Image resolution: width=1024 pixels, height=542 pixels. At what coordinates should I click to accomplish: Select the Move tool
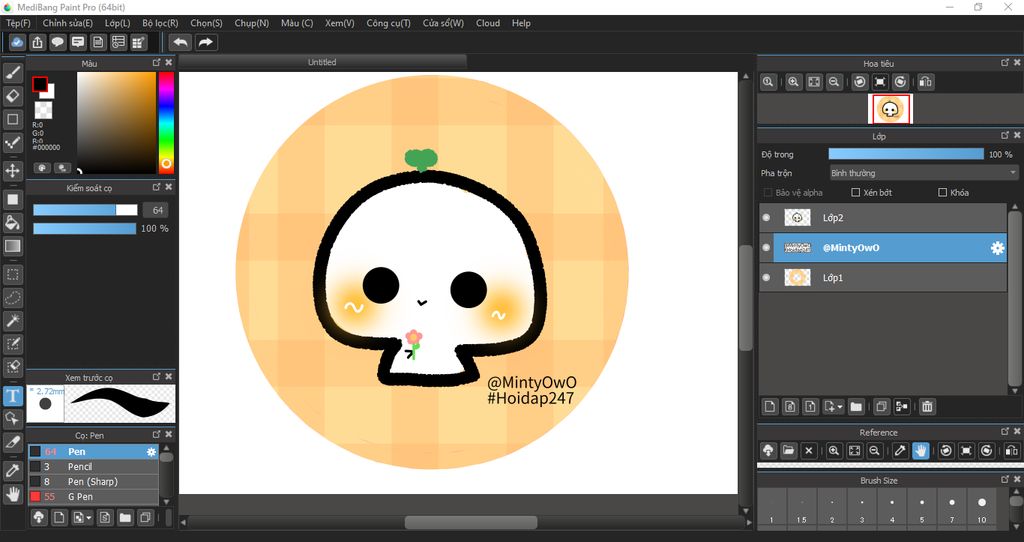point(12,171)
